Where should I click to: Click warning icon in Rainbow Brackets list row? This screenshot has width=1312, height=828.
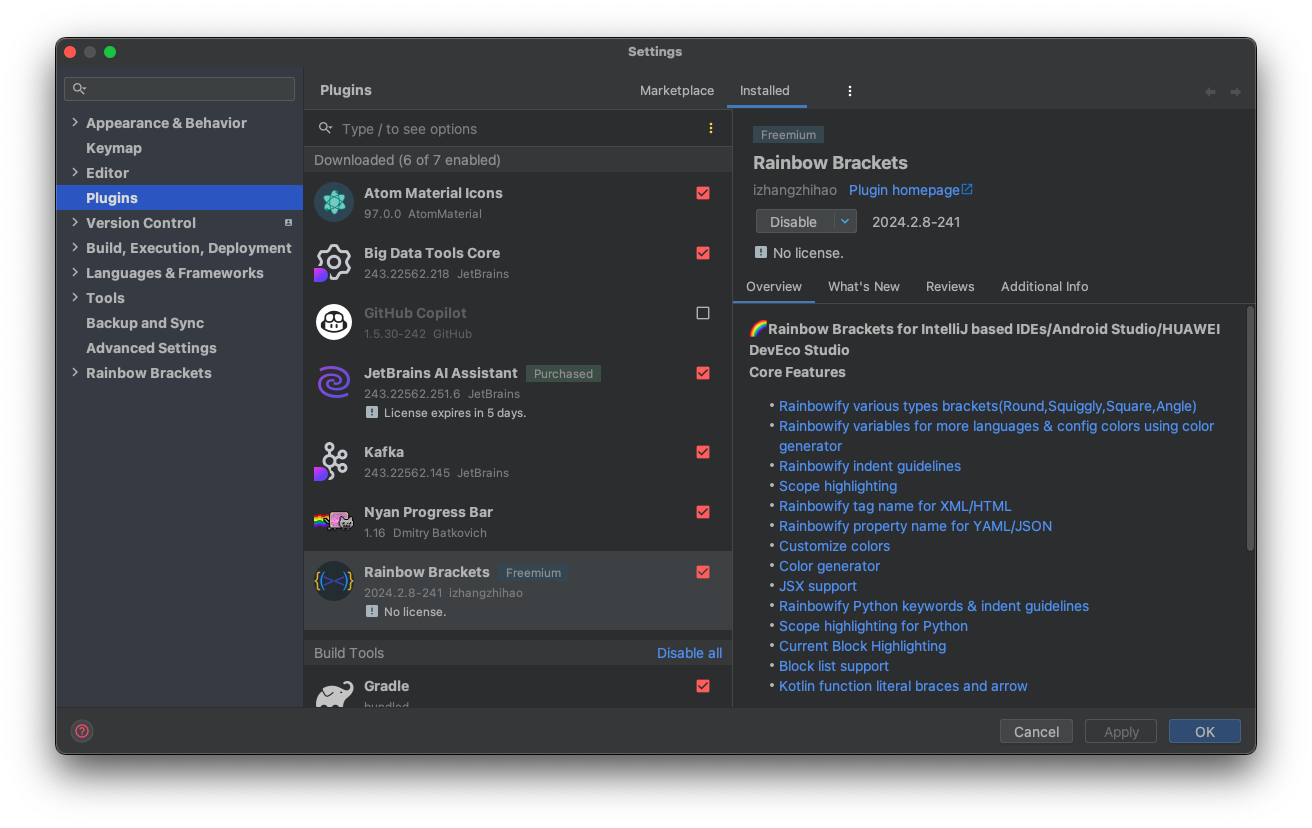pyautogui.click(x=372, y=611)
